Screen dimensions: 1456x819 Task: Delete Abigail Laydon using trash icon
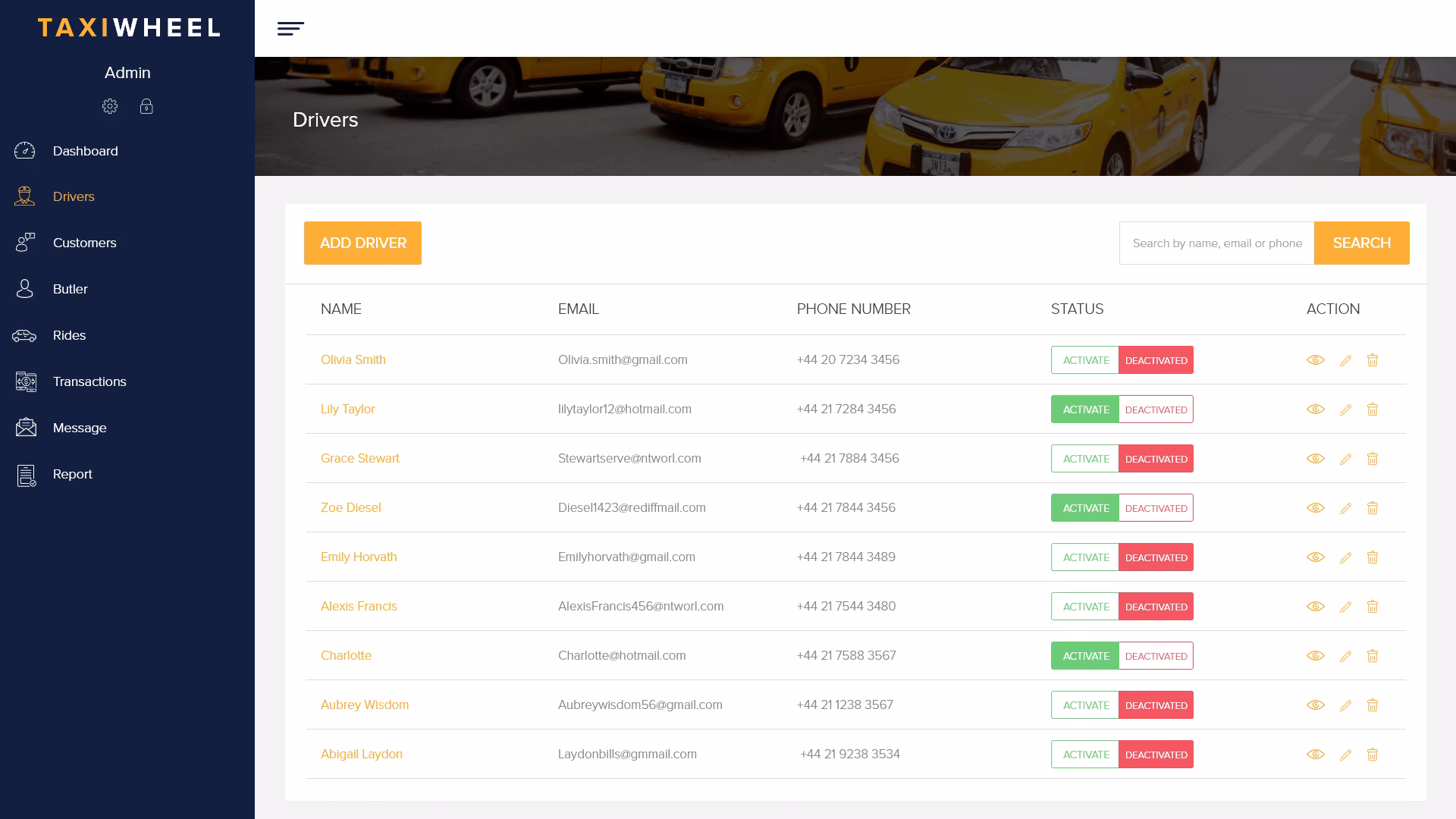pyautogui.click(x=1373, y=755)
